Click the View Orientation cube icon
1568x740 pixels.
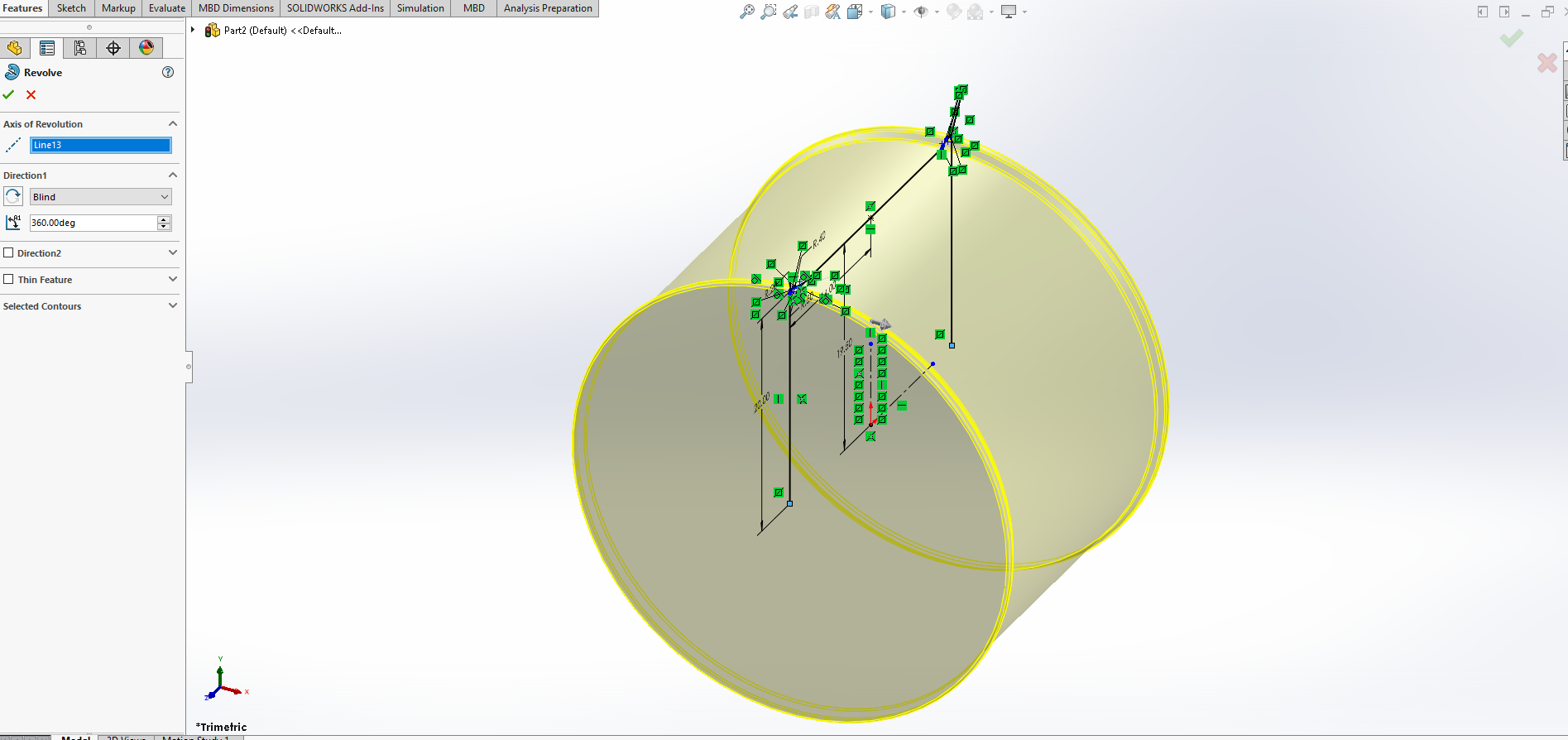point(855,12)
